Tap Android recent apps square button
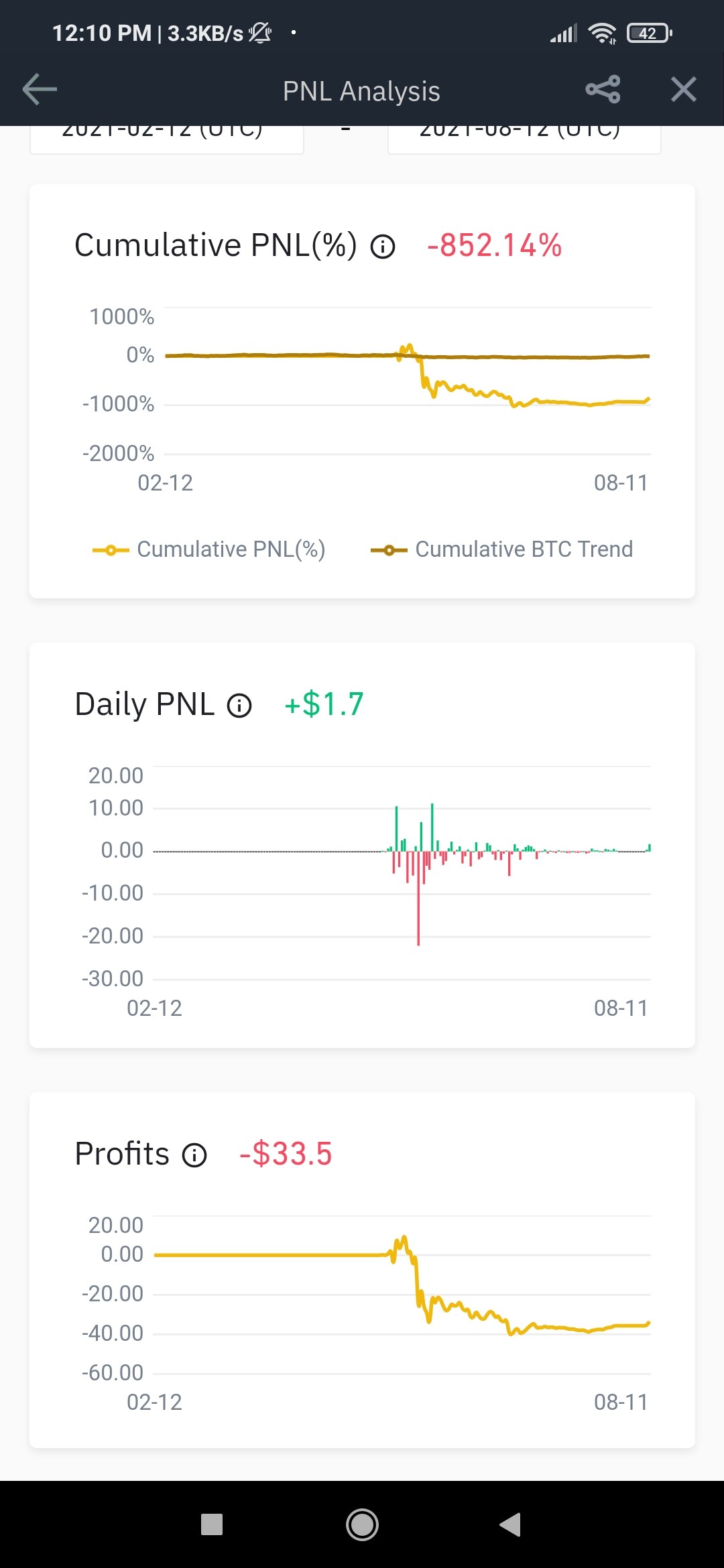This screenshot has height=1568, width=724. click(x=212, y=1524)
